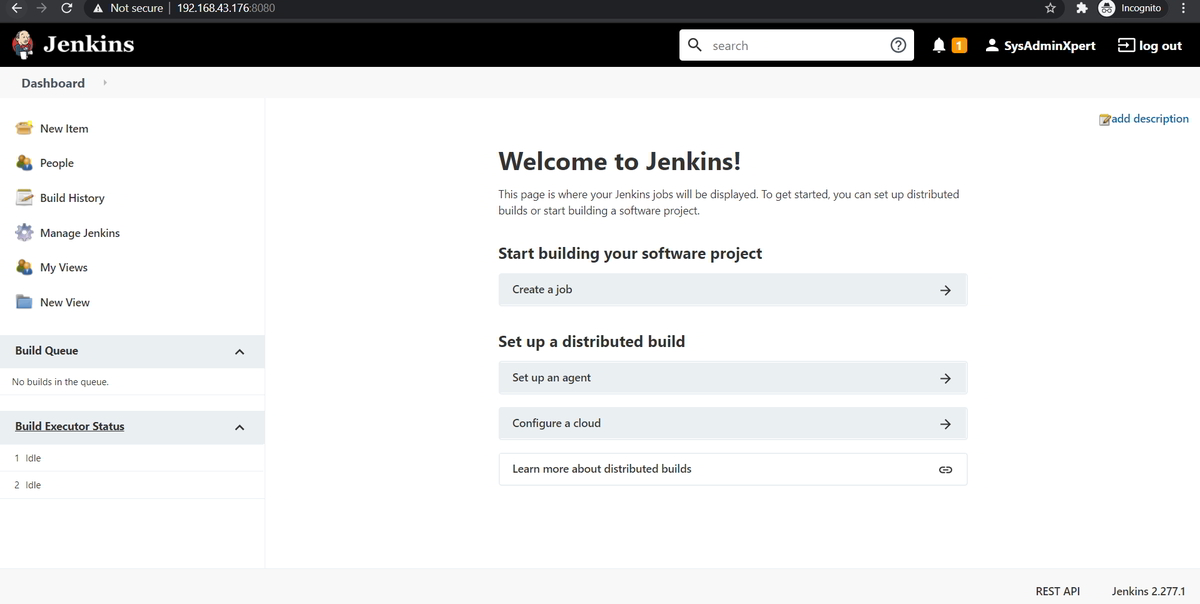The image size is (1200, 604).
Task: Open the SysAdminXpert user menu
Action: click(x=1040, y=44)
